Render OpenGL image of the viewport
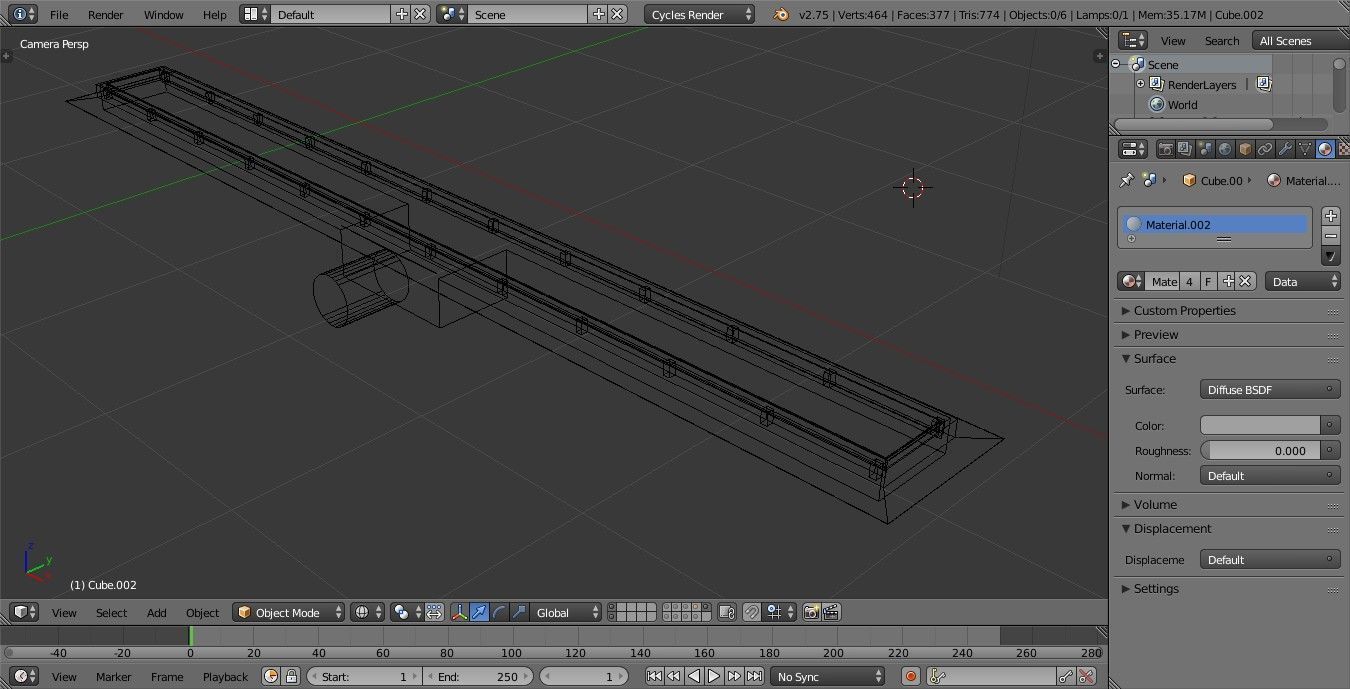 (811, 613)
